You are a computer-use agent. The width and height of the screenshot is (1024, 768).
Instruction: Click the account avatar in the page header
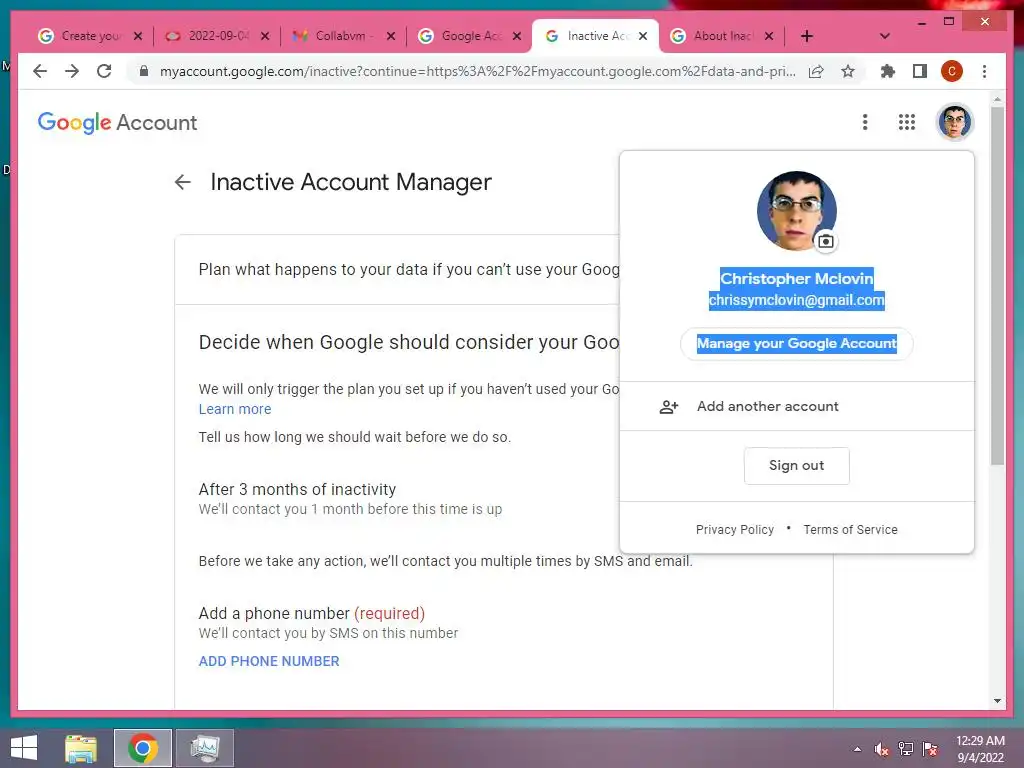pos(954,122)
